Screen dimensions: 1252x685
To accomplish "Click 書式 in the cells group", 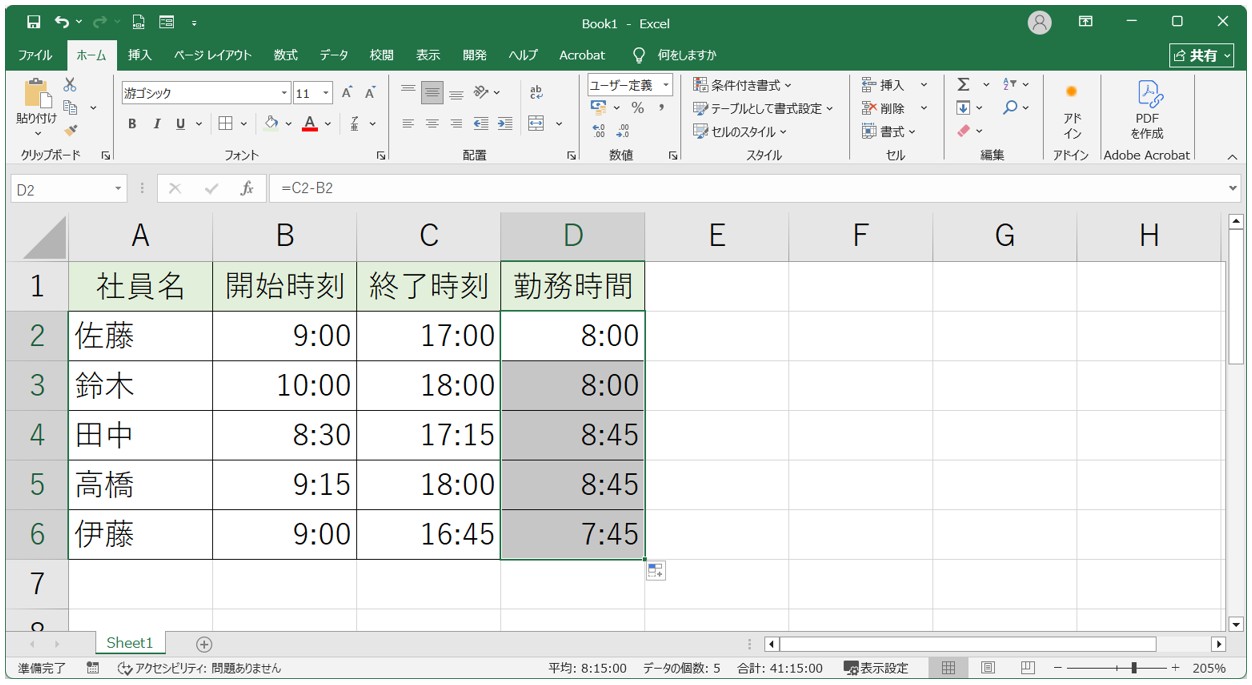I will click(889, 131).
